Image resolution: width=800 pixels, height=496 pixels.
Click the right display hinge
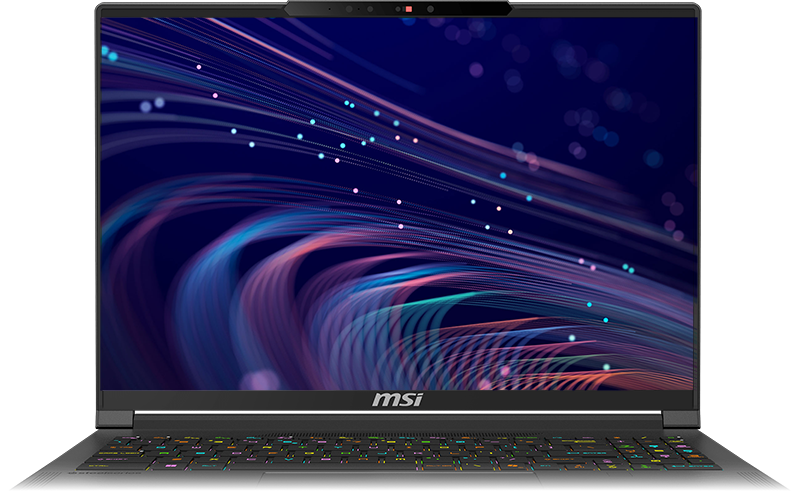tap(680, 419)
